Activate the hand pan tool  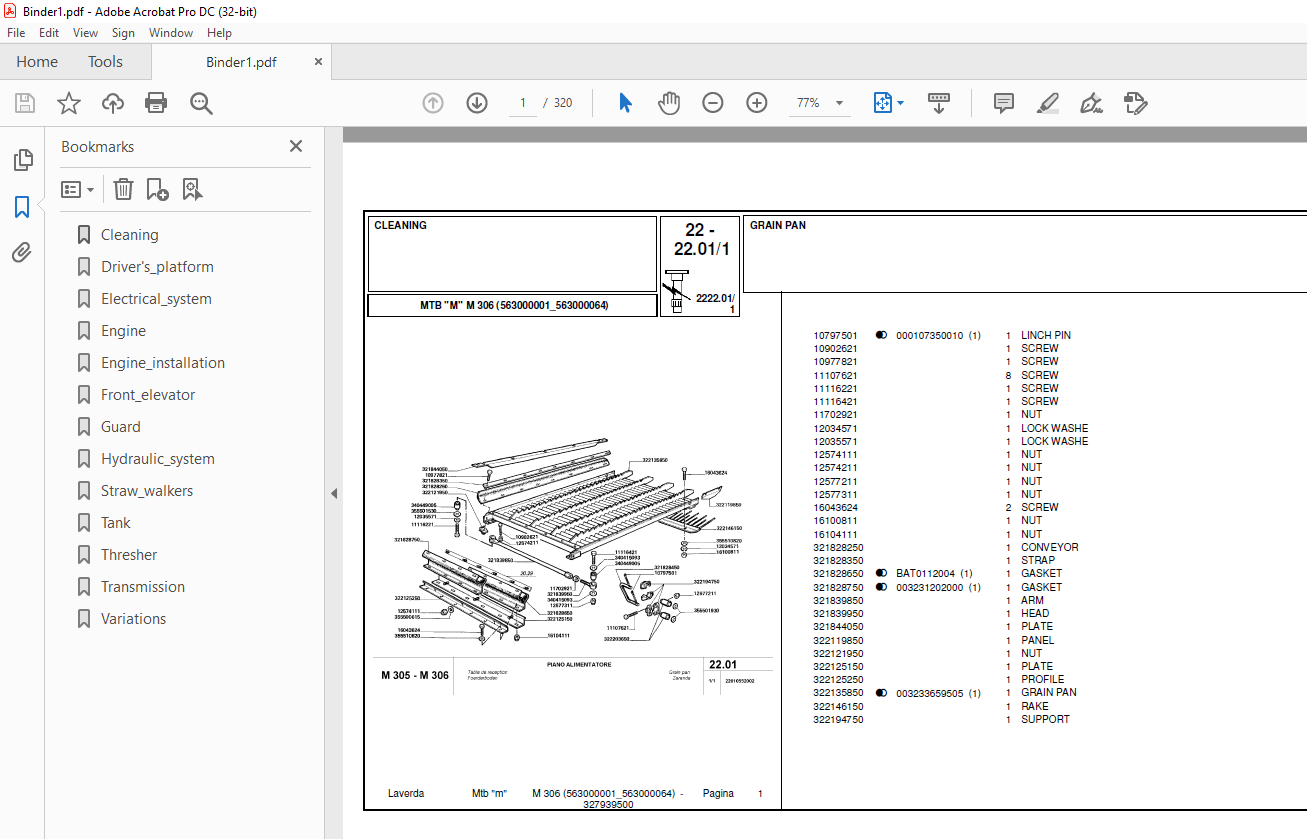pyautogui.click(x=669, y=103)
